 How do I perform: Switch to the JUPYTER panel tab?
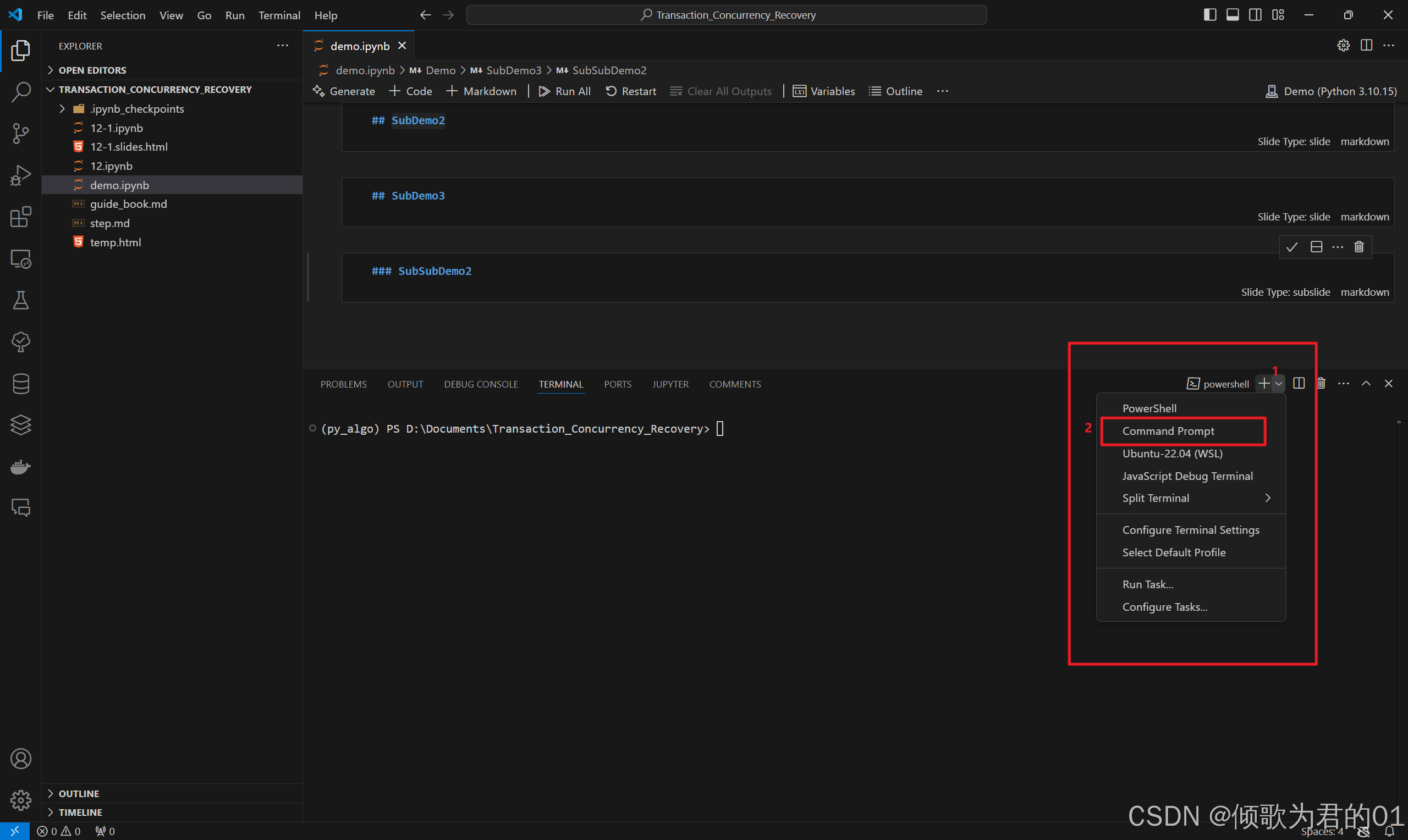(x=670, y=384)
